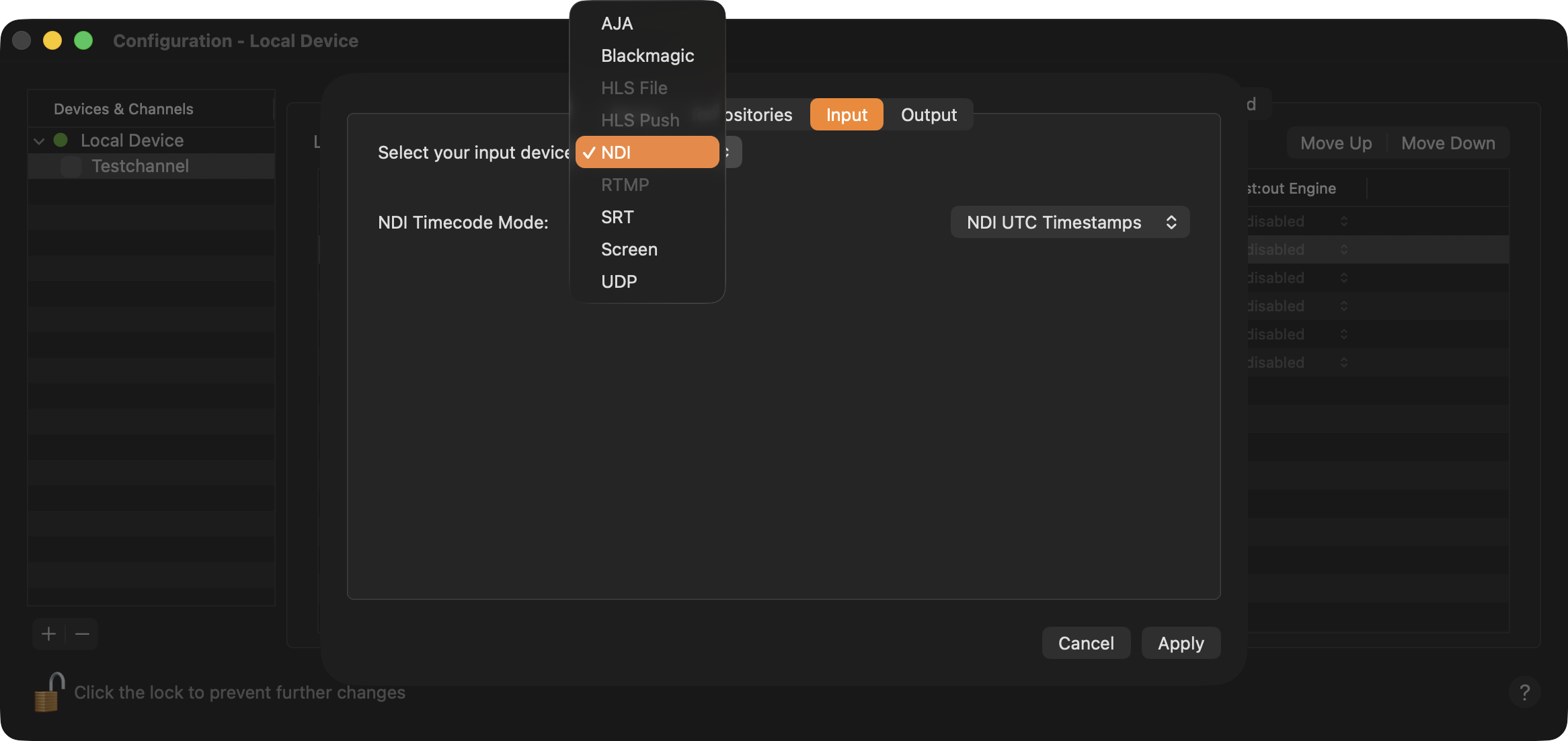This screenshot has width=1568, height=741.
Task: Switch to the Output tab
Action: 929,115
